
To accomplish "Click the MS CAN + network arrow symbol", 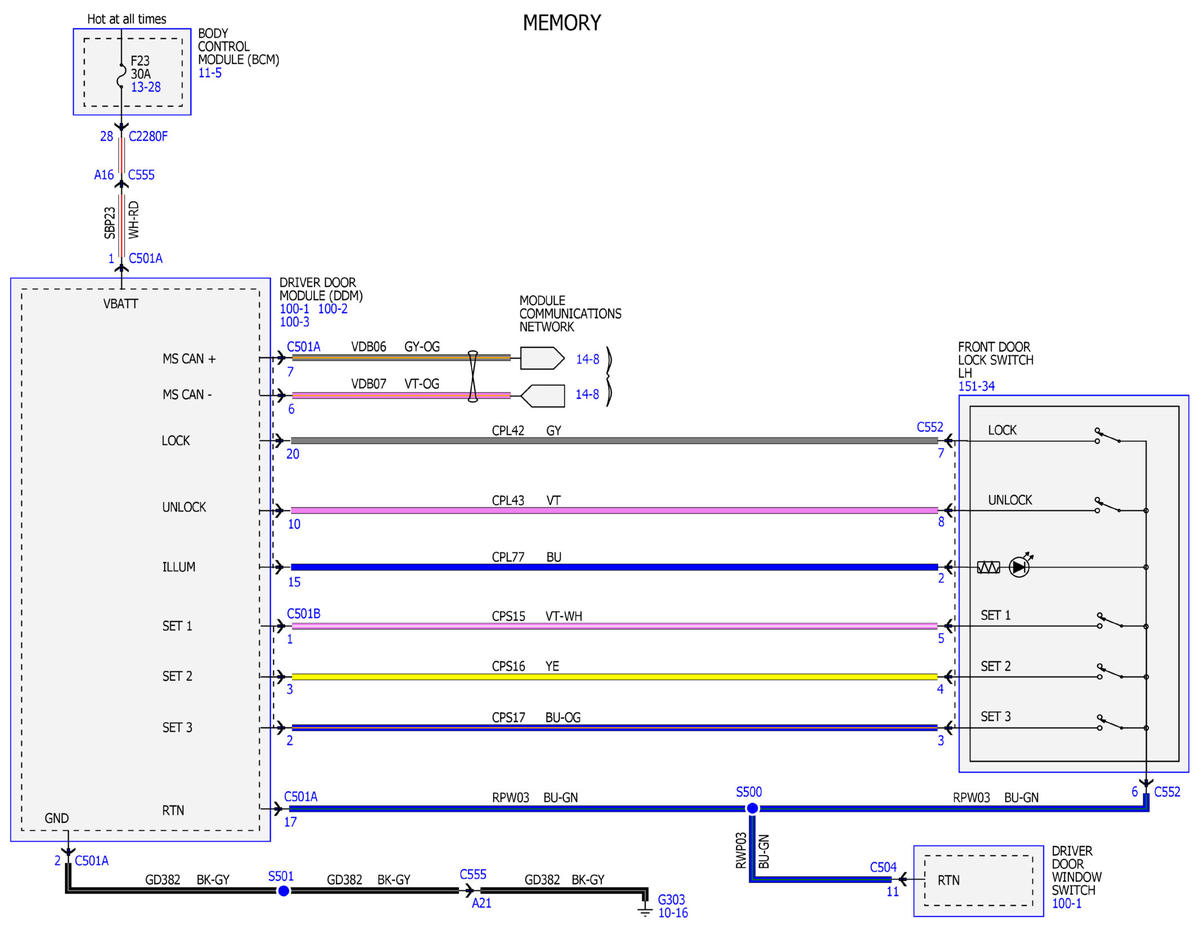I will [541, 357].
